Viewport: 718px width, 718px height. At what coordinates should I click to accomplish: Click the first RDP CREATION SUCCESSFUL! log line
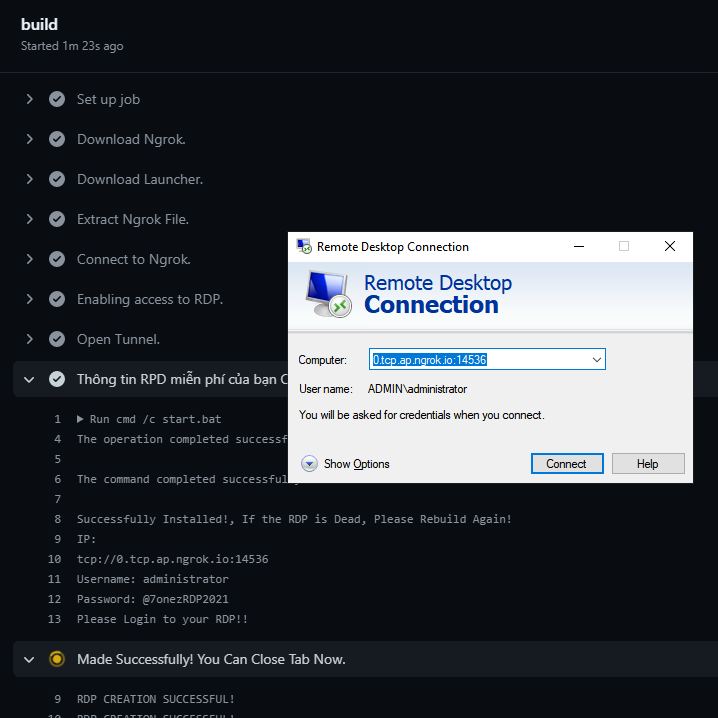click(156, 699)
